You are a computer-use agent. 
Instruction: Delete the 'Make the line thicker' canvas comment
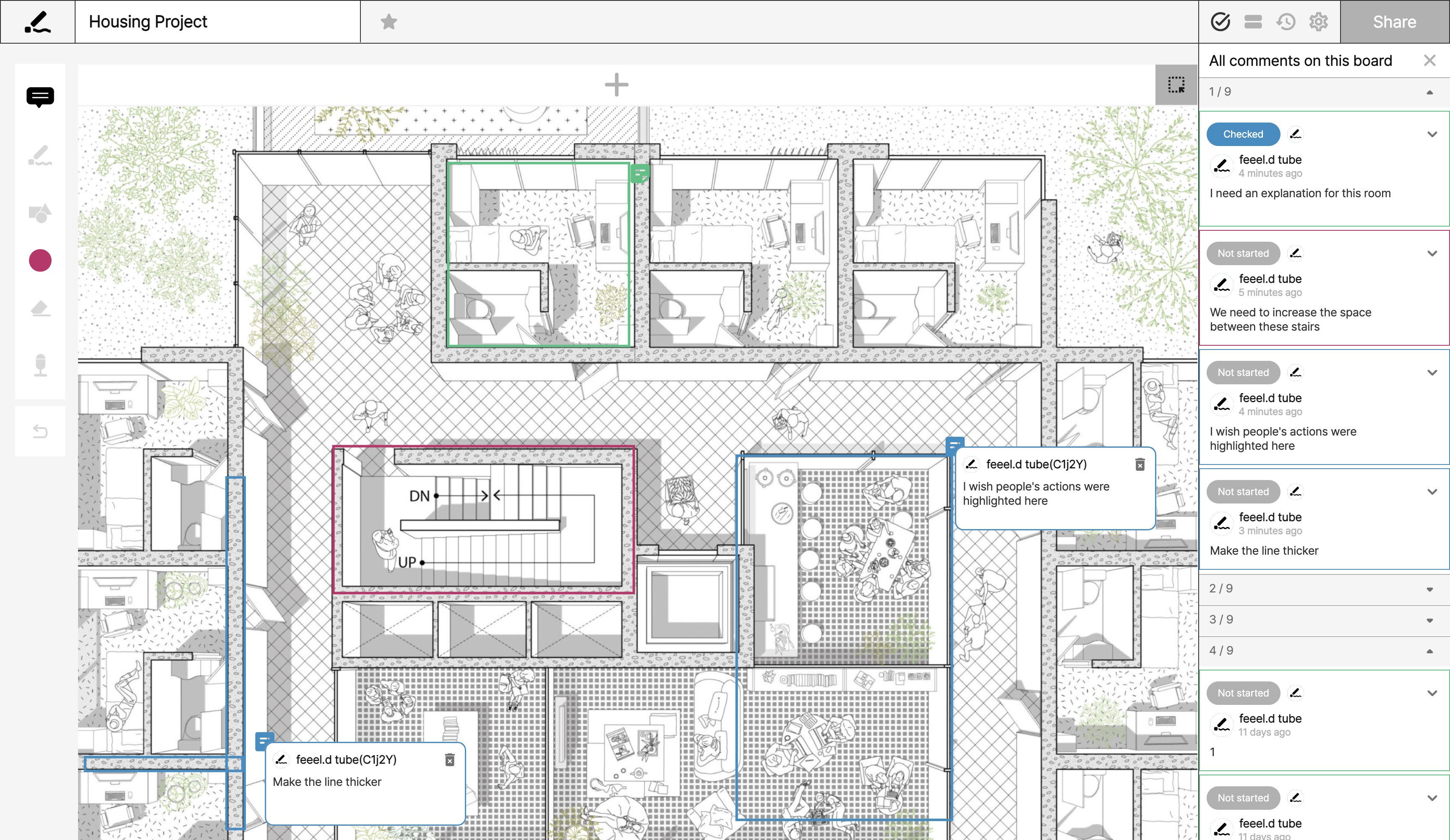tap(450, 760)
